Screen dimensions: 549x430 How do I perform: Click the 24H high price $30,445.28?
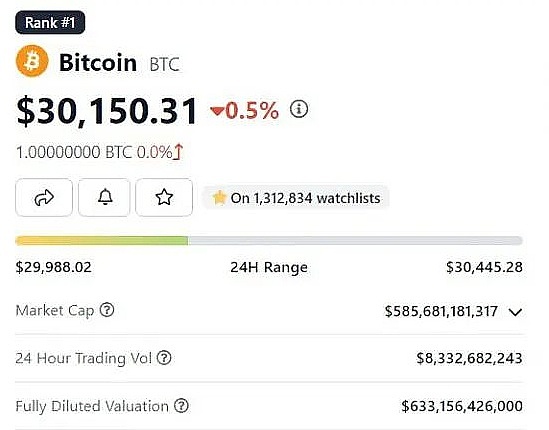tap(484, 267)
